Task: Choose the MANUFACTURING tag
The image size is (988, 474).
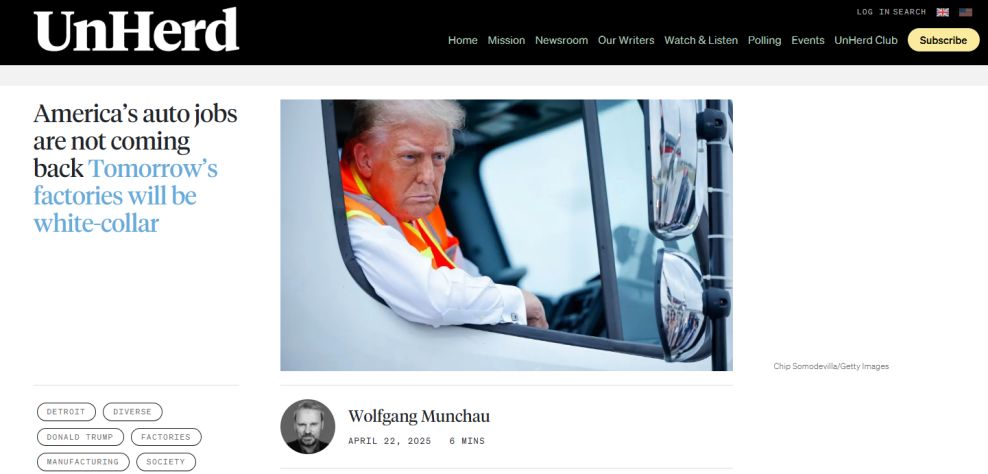Action: [x=83, y=462]
